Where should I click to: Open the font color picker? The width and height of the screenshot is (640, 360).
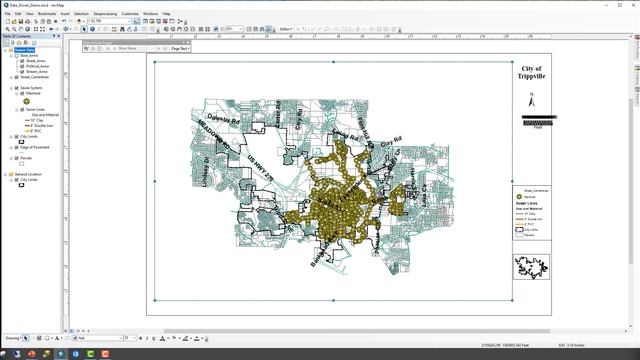tap(163, 338)
